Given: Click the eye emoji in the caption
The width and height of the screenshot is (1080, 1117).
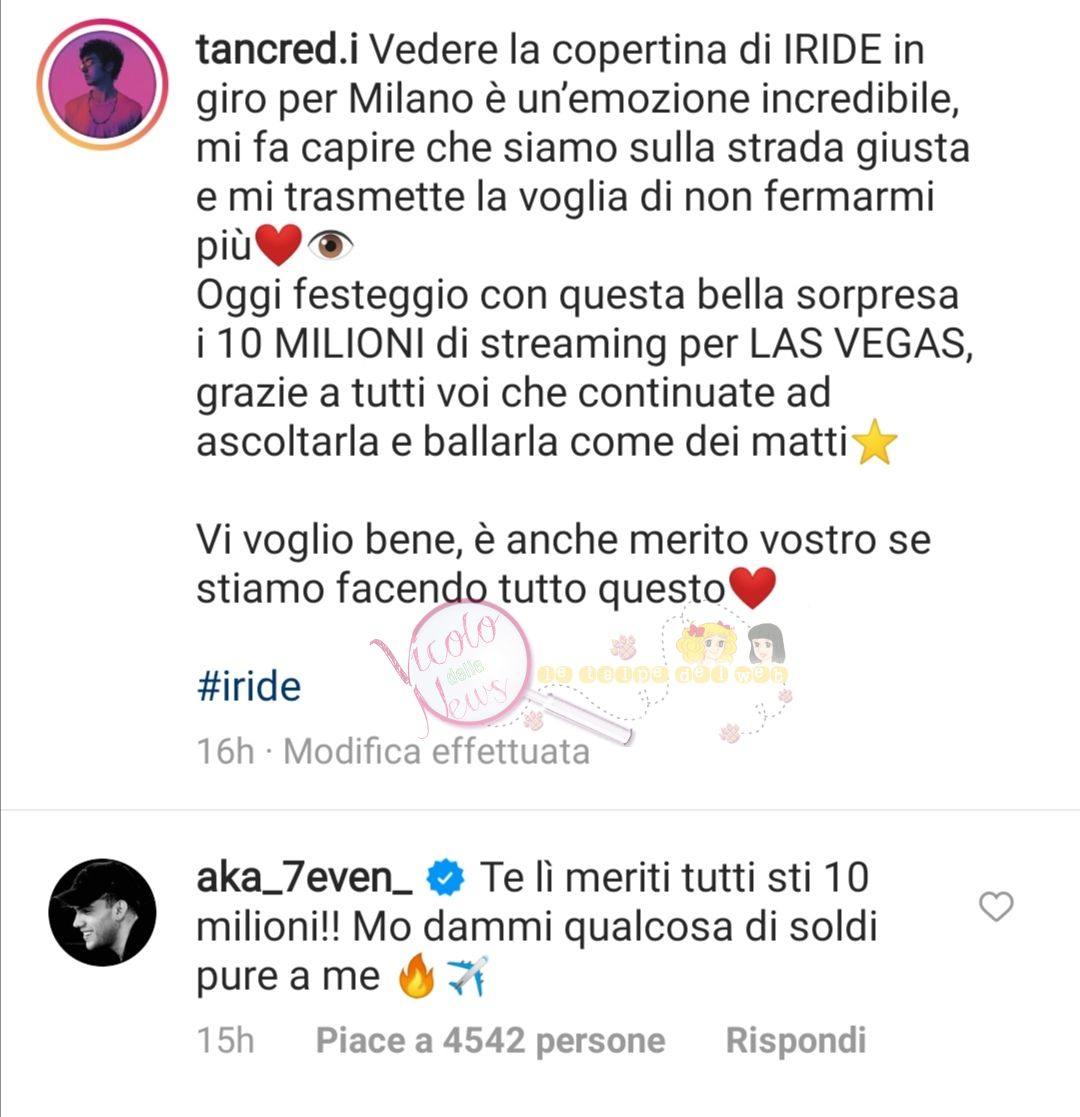Looking at the screenshot, I should point(330,246).
